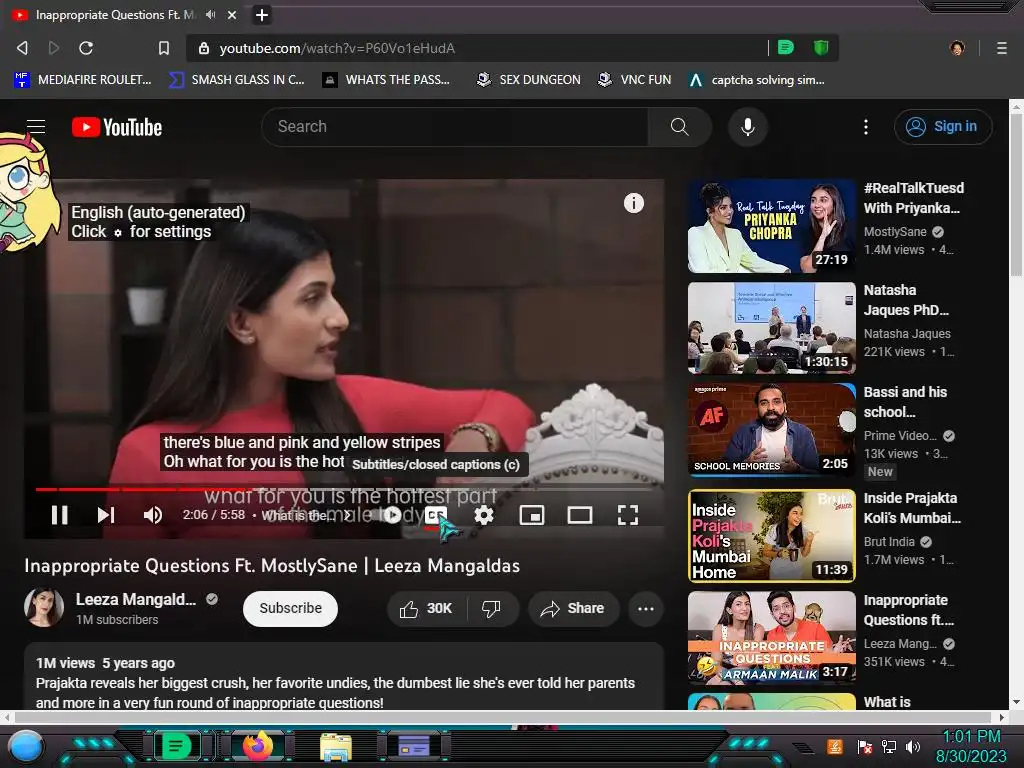Go forward in browser history
Viewport: 1024px width, 768px height.
tap(54, 48)
